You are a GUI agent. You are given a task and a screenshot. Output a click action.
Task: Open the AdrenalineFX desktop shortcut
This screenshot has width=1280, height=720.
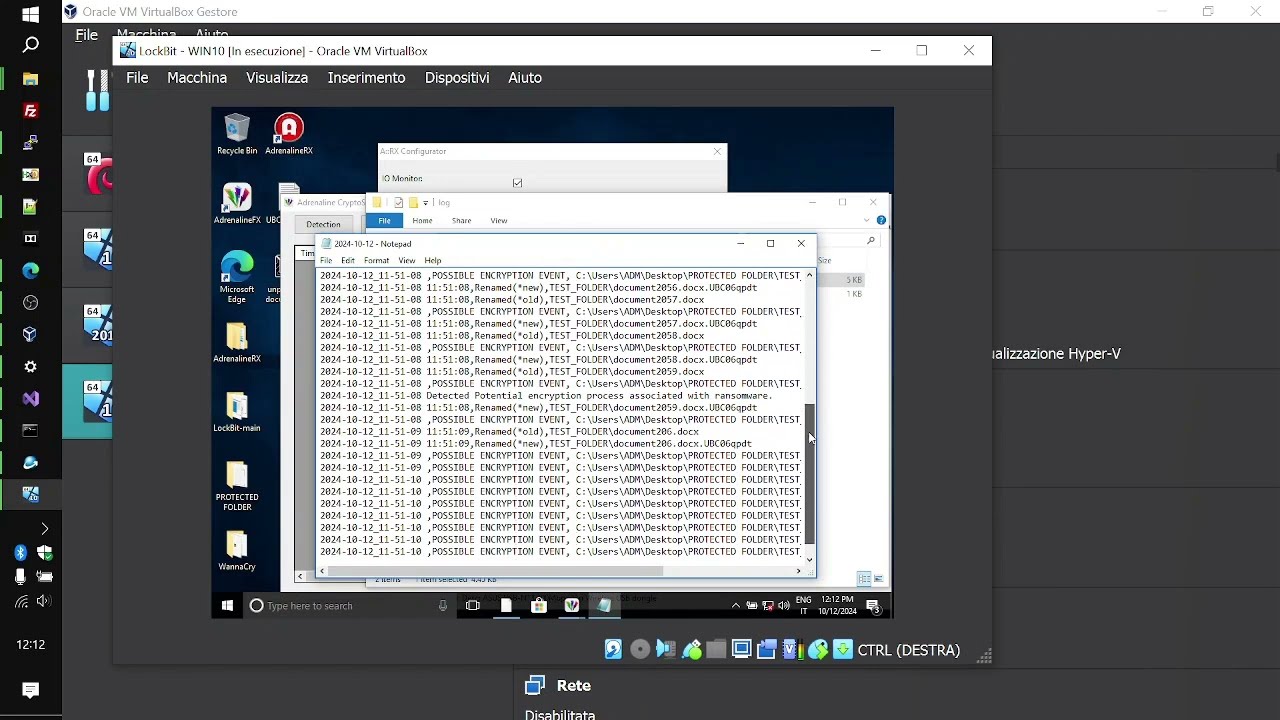[237, 203]
